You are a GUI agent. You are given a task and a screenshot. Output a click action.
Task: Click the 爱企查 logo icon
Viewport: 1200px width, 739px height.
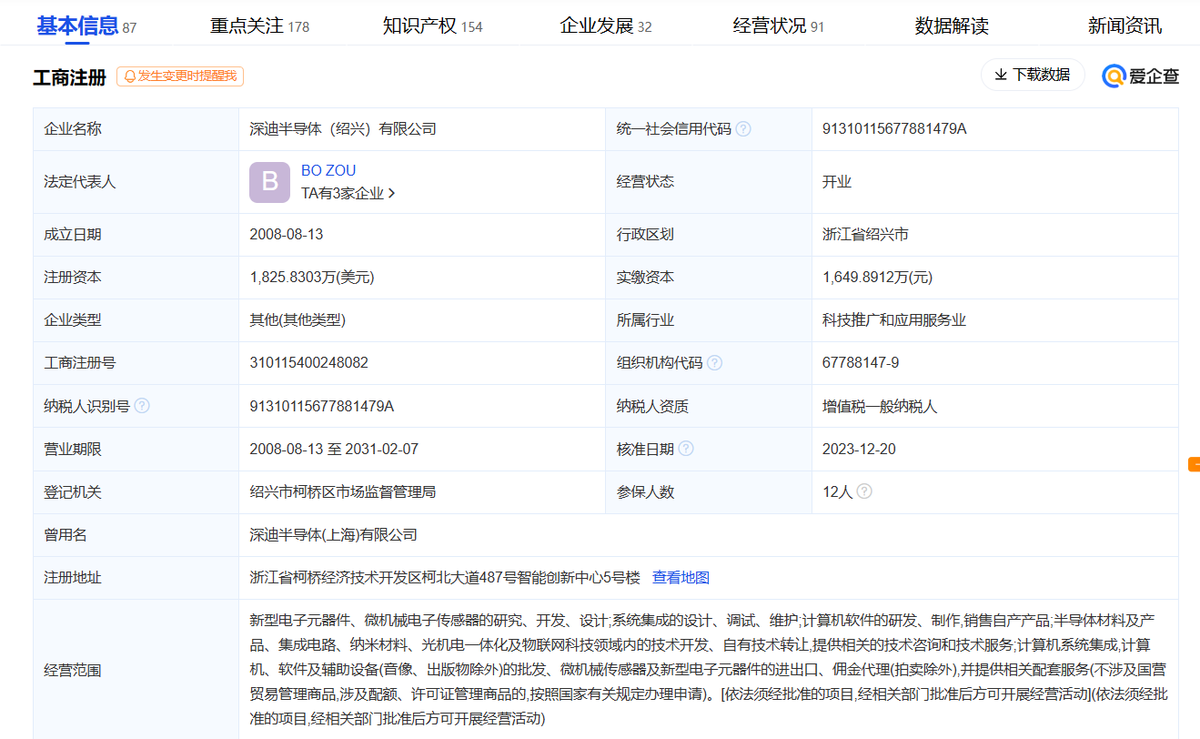[1112, 76]
